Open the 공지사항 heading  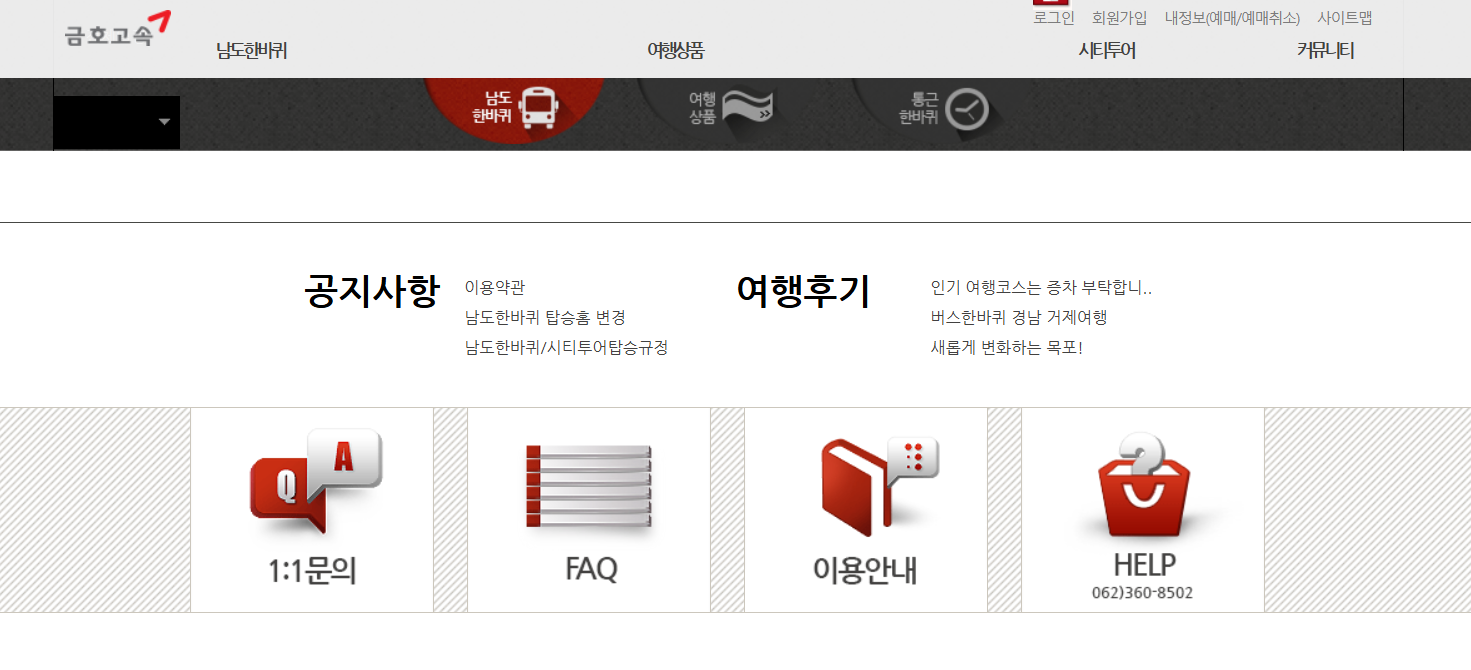coord(372,291)
